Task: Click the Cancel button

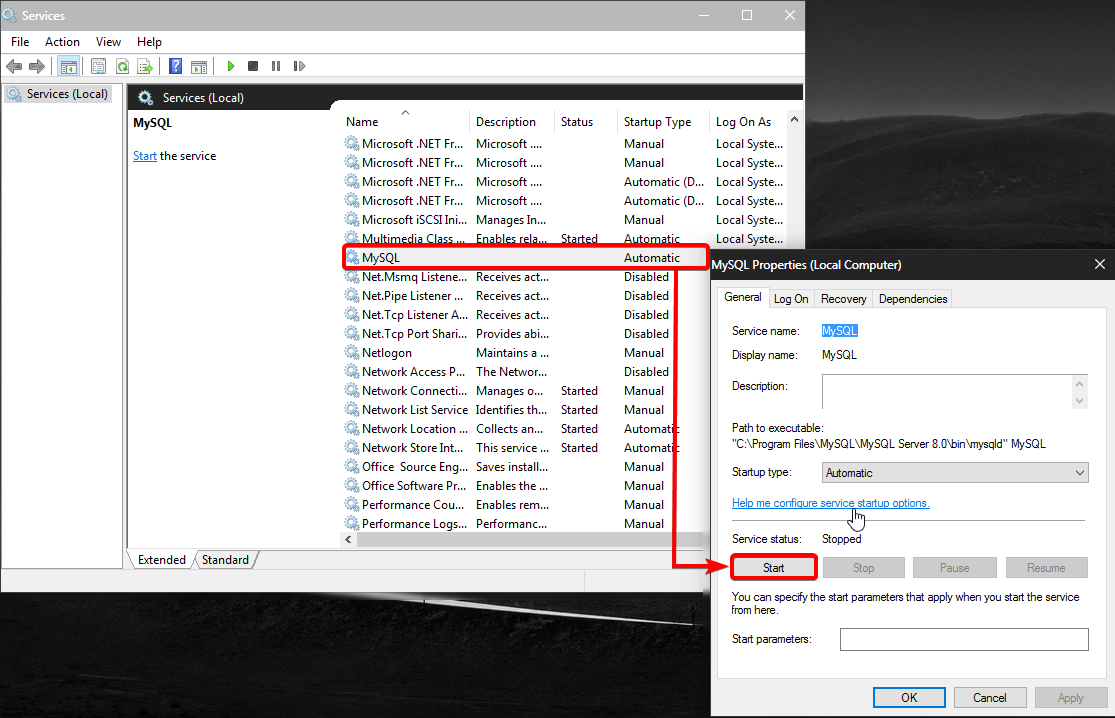Action: pyautogui.click(x=990, y=697)
